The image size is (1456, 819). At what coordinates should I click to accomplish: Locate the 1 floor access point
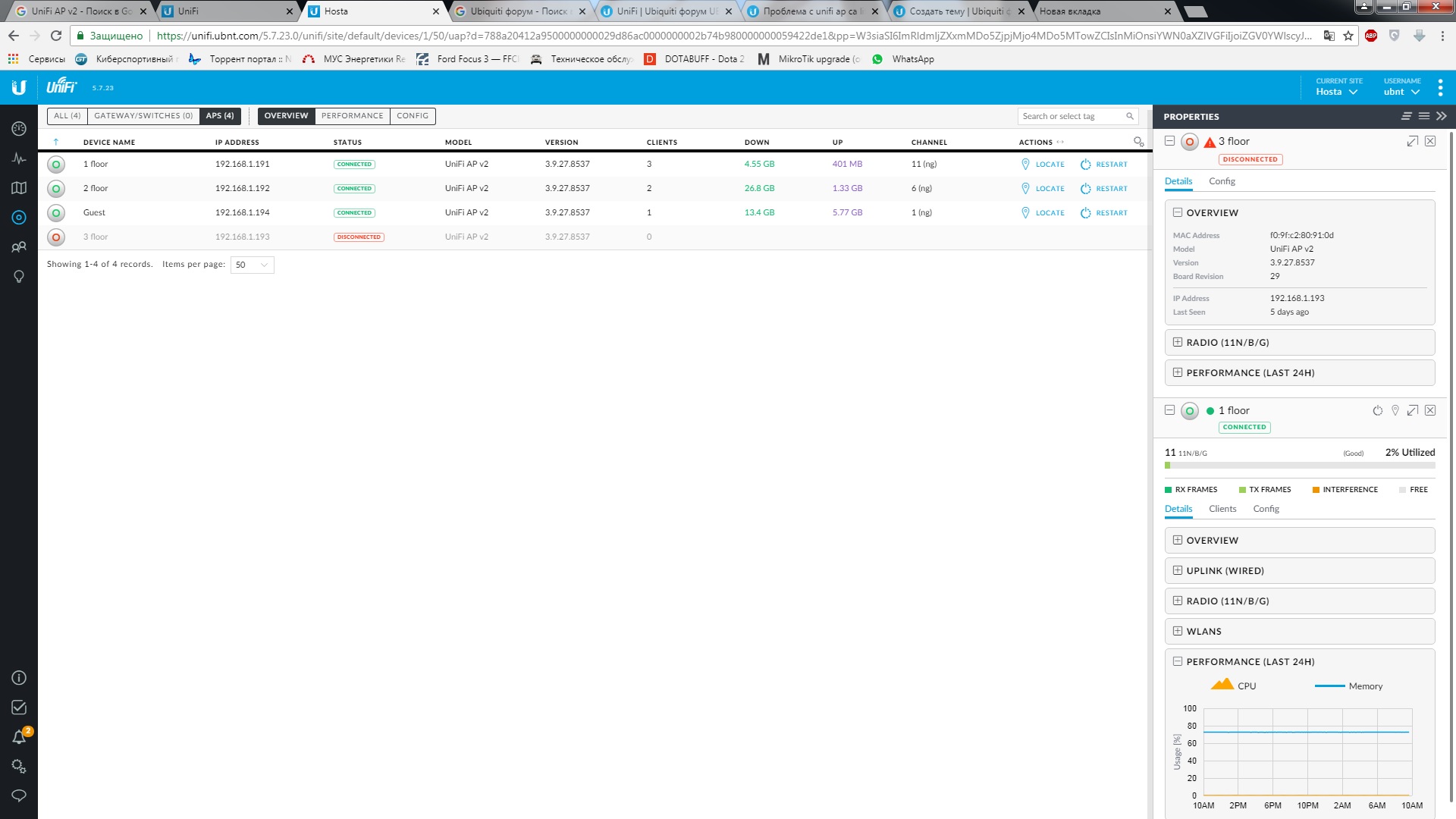pyautogui.click(x=1043, y=165)
